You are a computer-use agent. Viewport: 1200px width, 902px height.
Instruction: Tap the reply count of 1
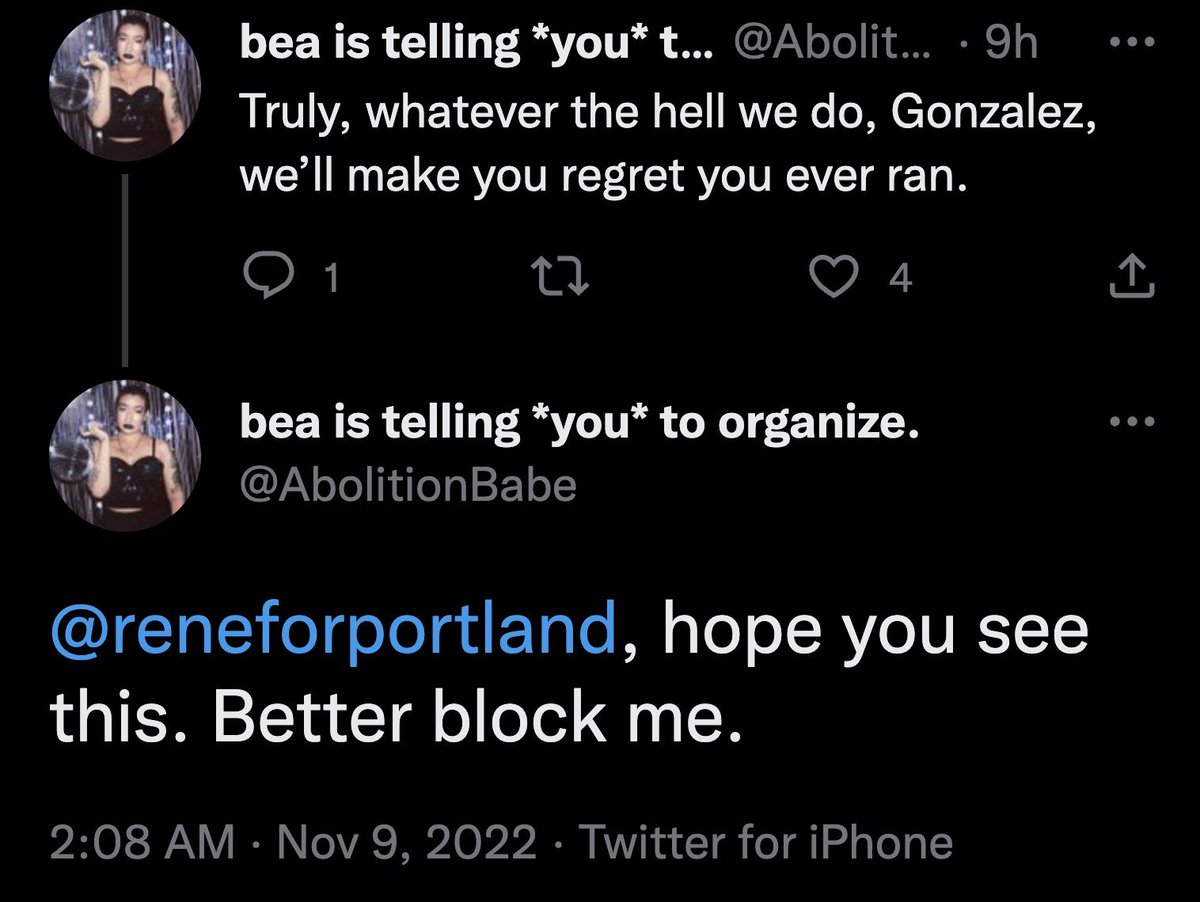coord(332,281)
